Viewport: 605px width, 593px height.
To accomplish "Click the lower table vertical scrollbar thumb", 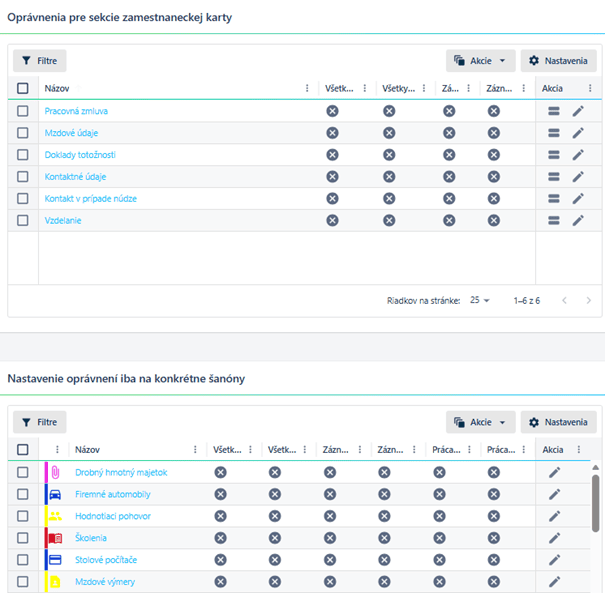I will coord(596,503).
